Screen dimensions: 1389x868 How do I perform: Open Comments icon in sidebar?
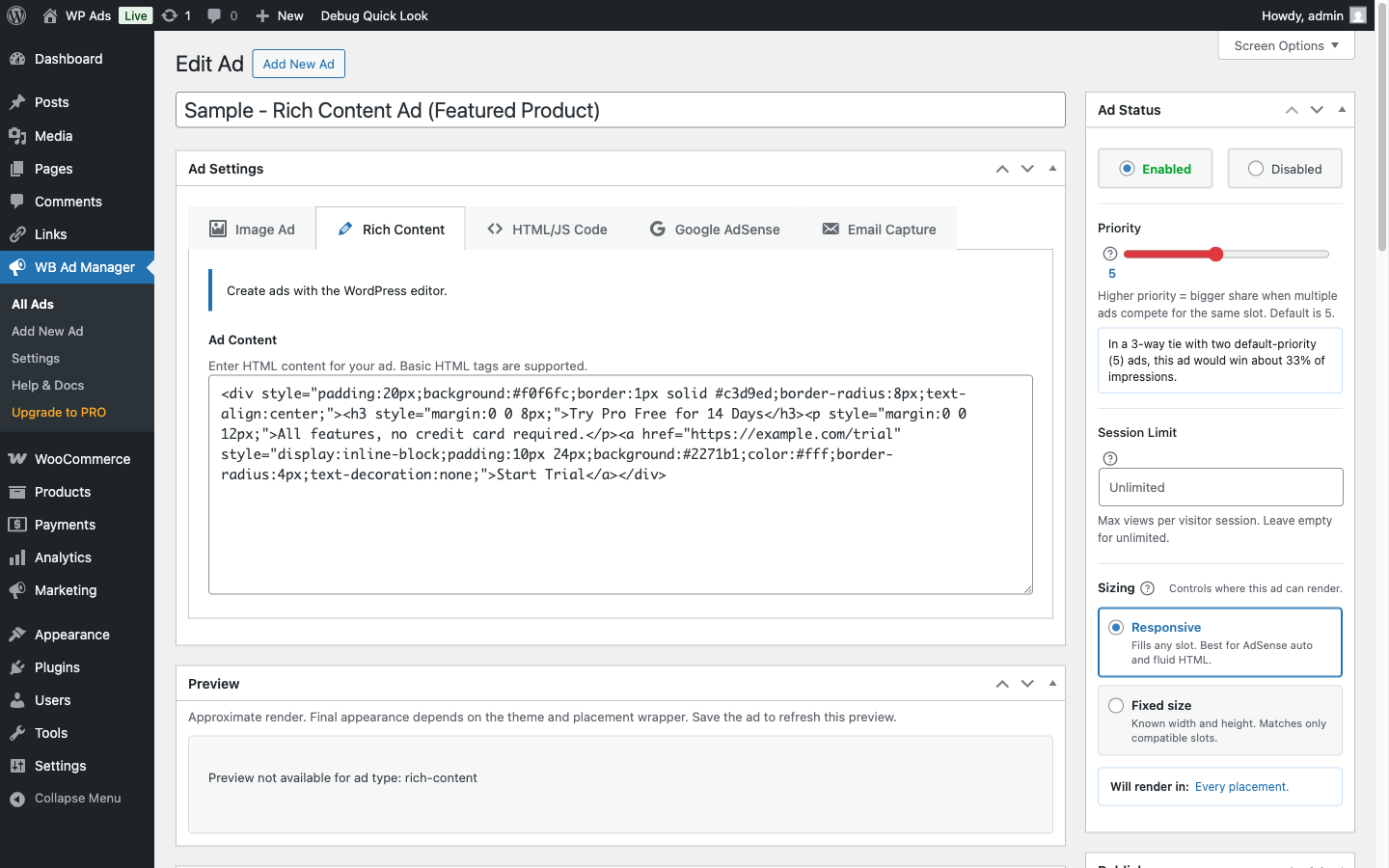point(17,202)
